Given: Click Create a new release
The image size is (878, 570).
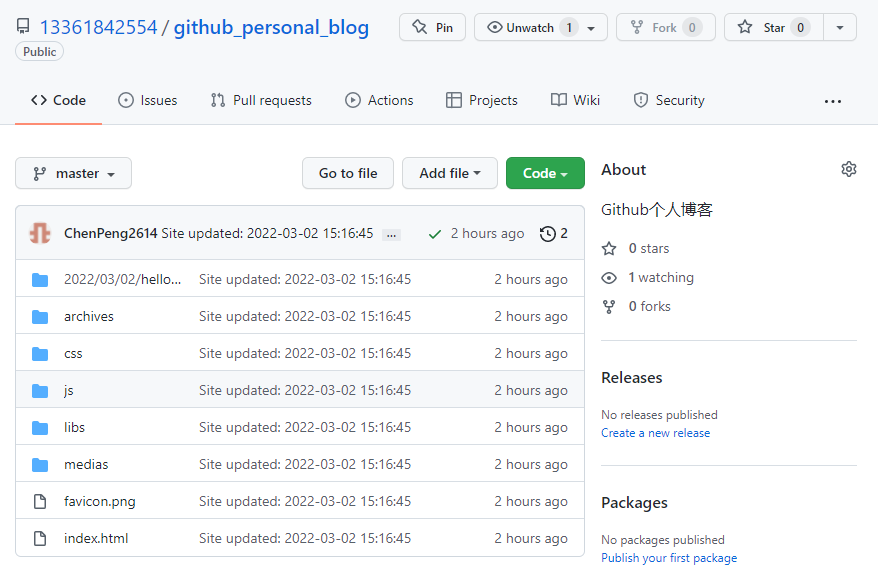Looking at the screenshot, I should (655, 433).
